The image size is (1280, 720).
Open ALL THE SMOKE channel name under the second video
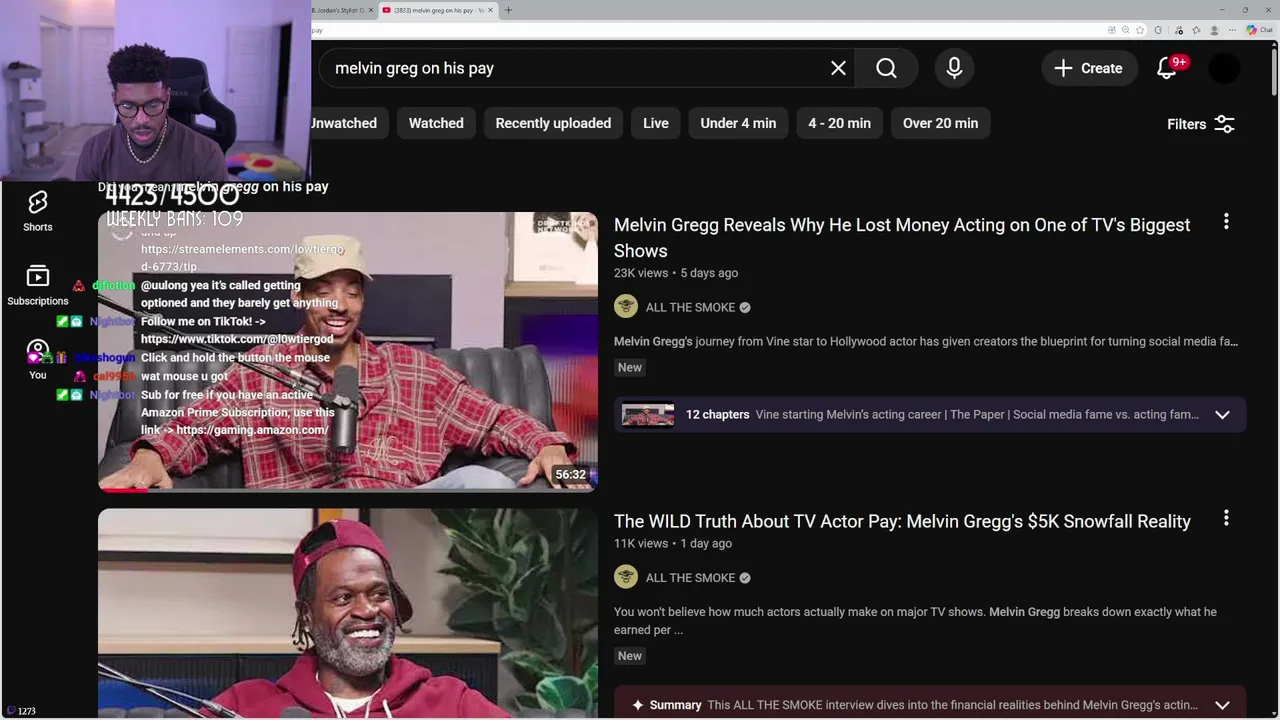tap(690, 577)
